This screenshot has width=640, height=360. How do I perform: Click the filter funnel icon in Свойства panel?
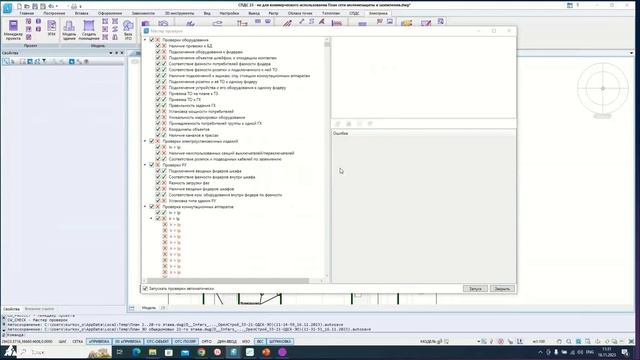tap(44, 61)
